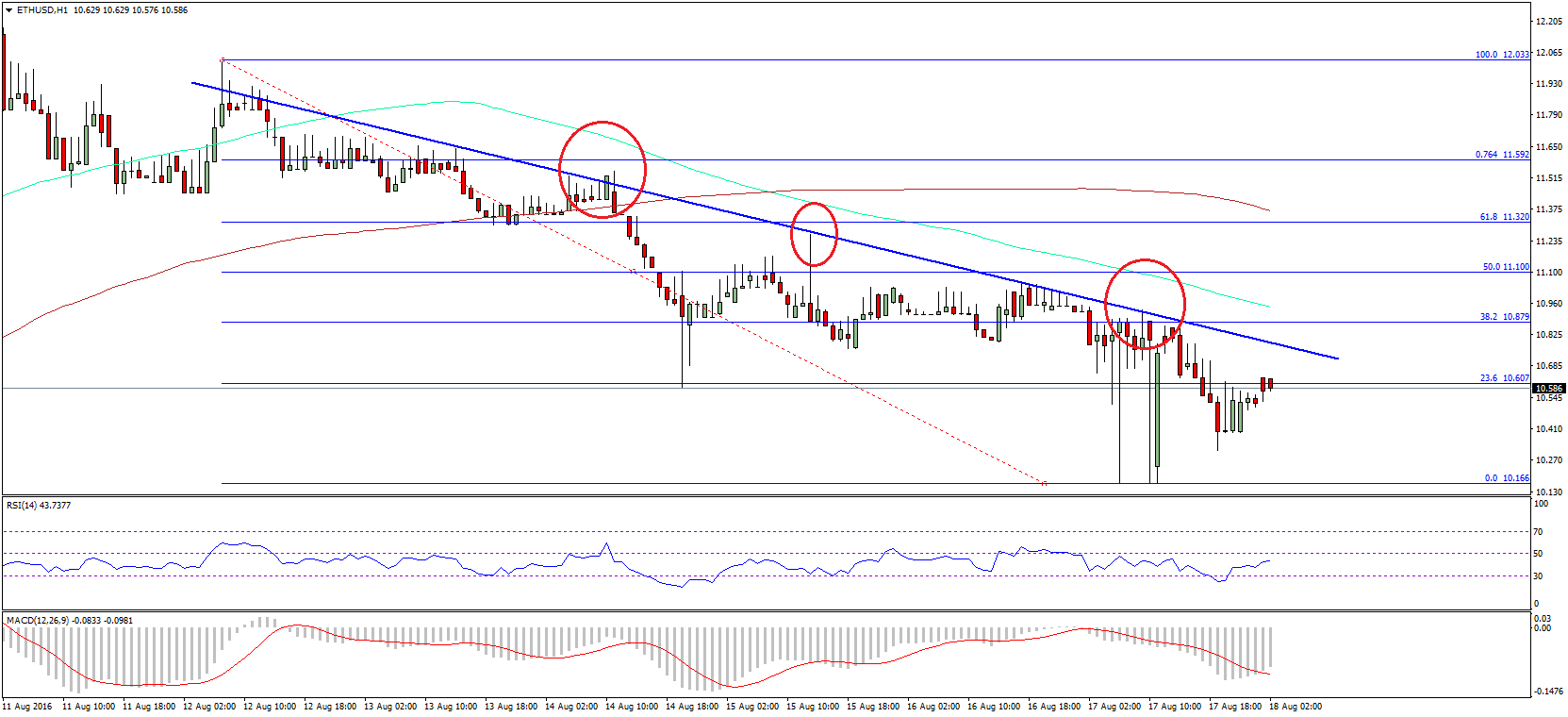This screenshot has width=1568, height=717.
Task: Select the 0.0 10.166 Fibonacci level label
Action: tap(1507, 478)
